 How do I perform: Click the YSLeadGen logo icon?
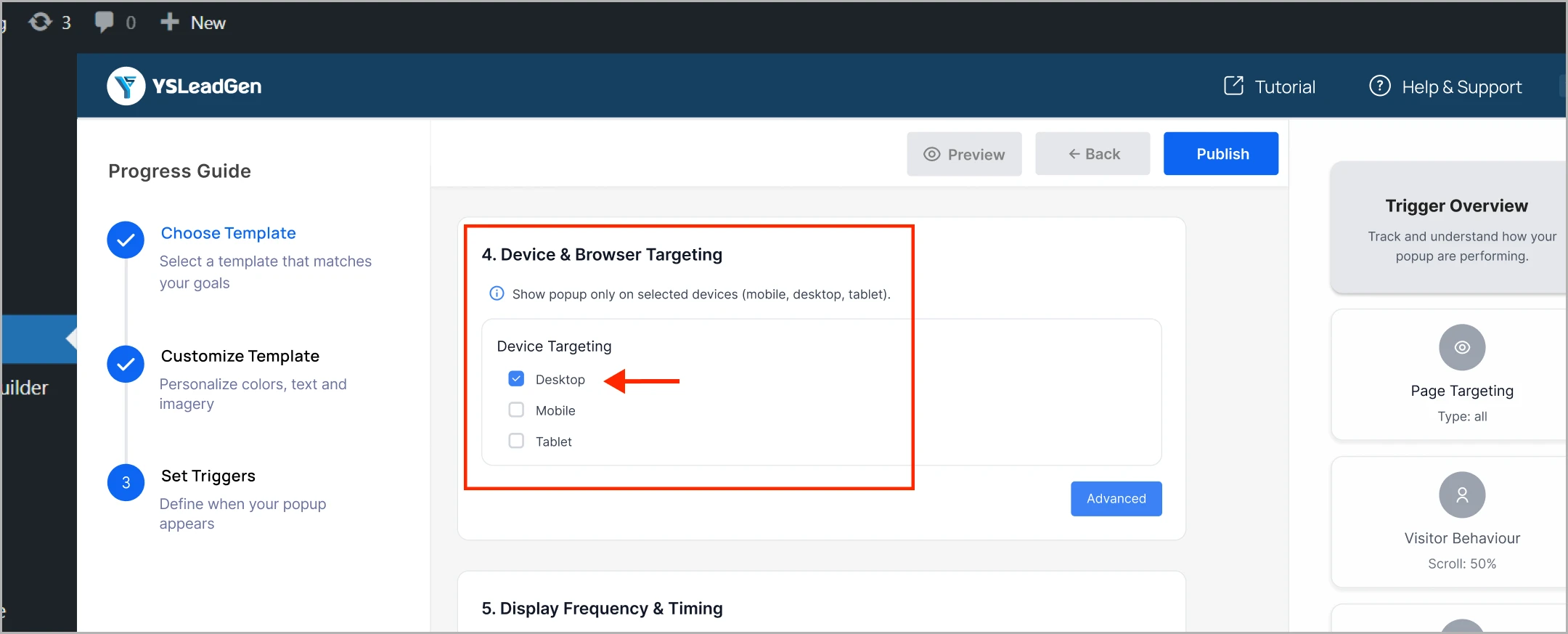tap(126, 86)
